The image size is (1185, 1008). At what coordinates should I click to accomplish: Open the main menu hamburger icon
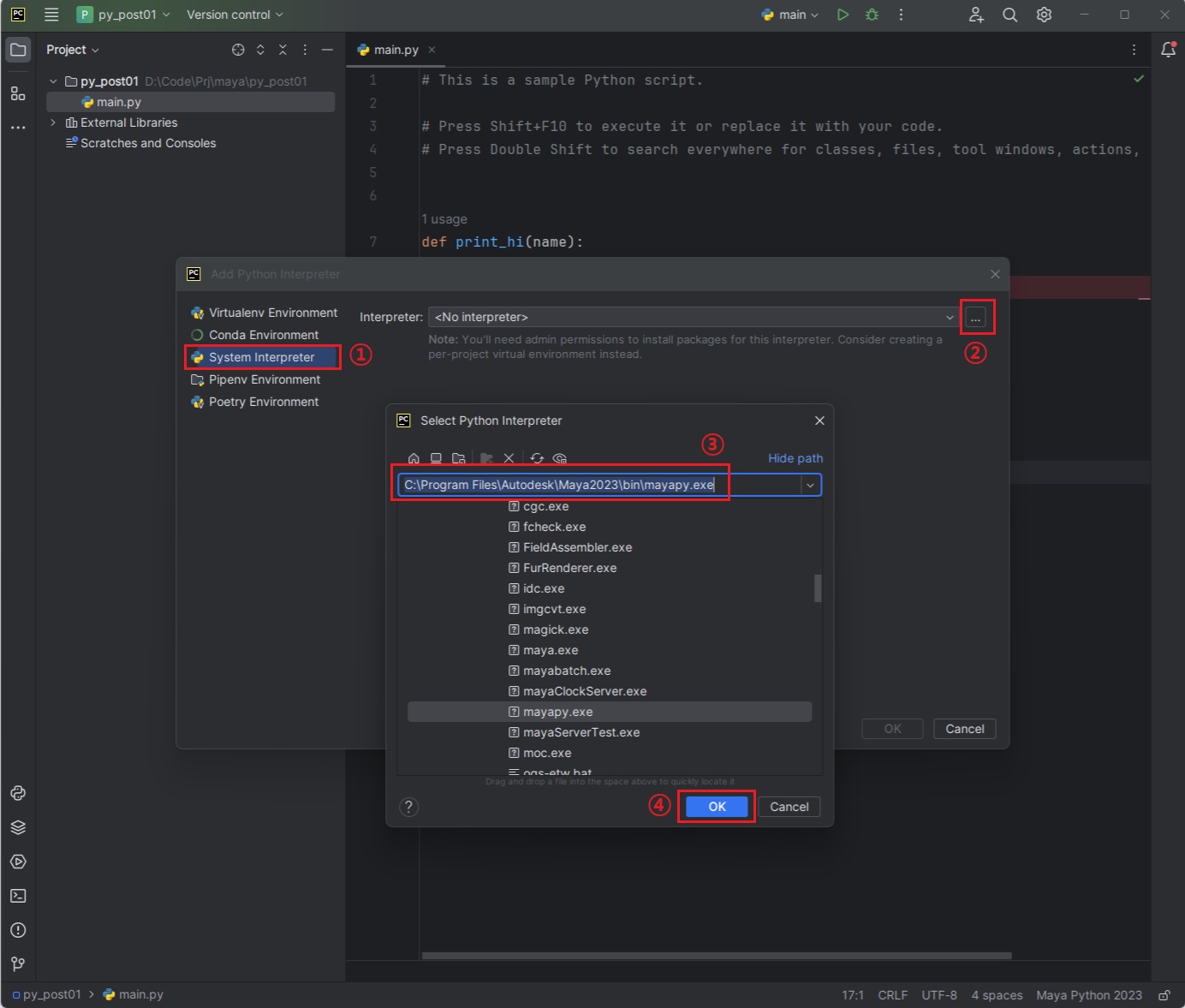click(x=51, y=15)
